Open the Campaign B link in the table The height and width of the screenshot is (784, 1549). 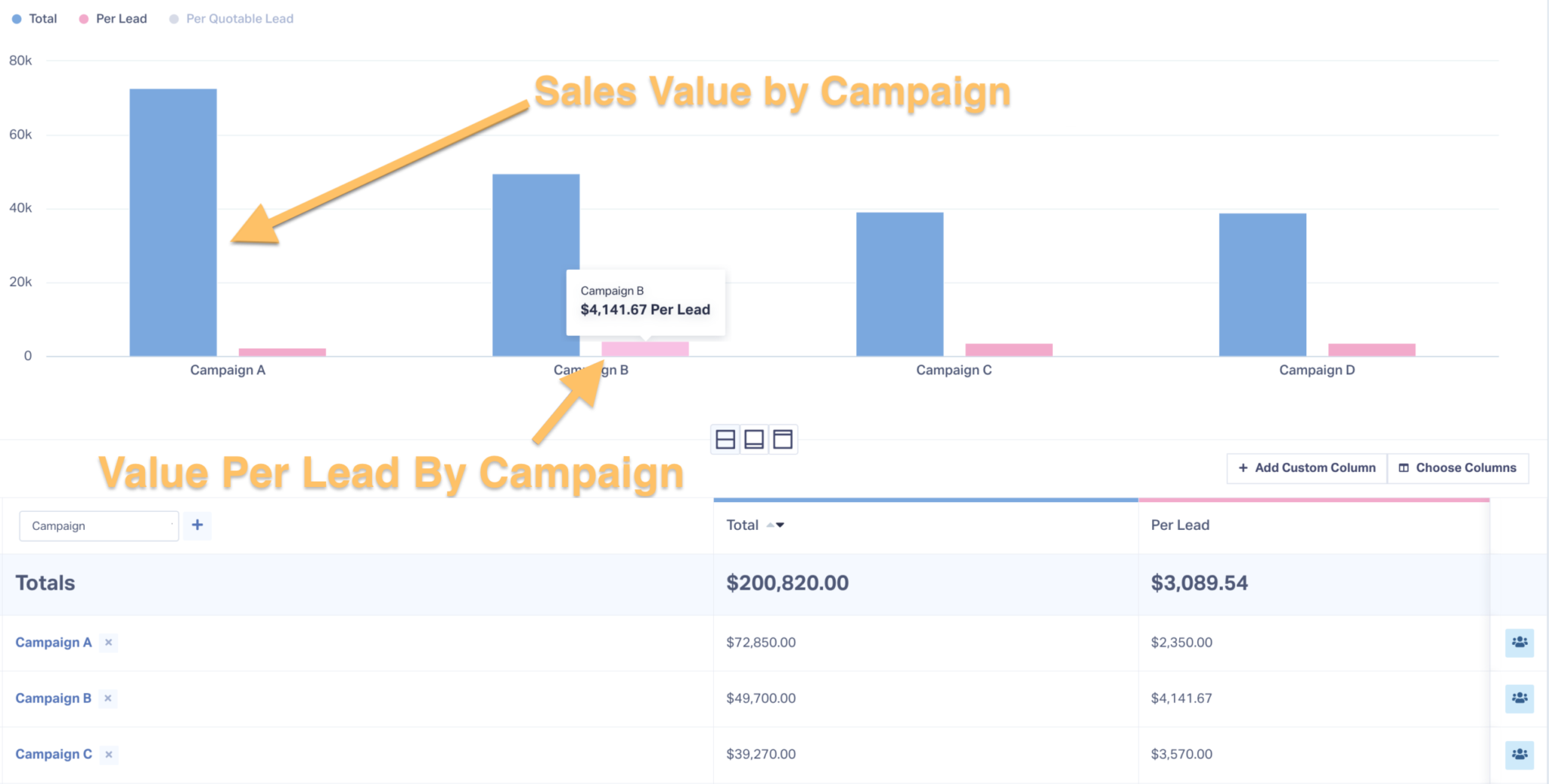tap(53, 698)
